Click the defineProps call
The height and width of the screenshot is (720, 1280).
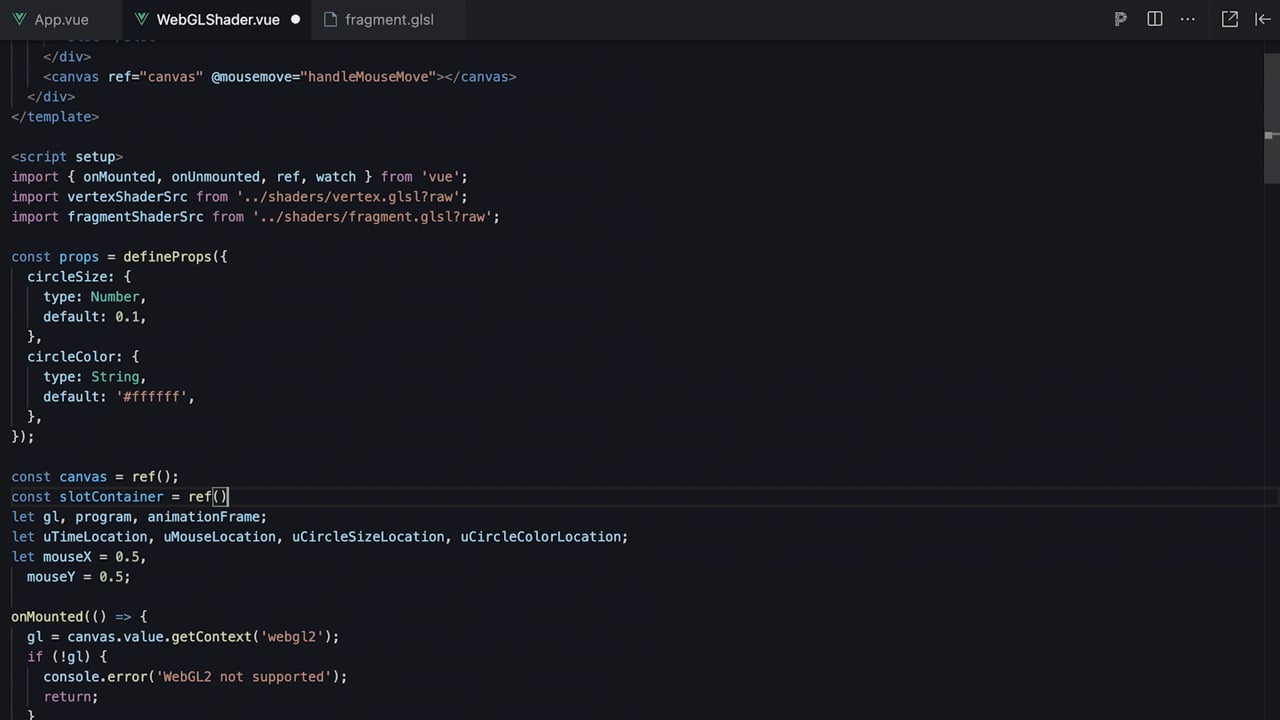tap(167, 256)
